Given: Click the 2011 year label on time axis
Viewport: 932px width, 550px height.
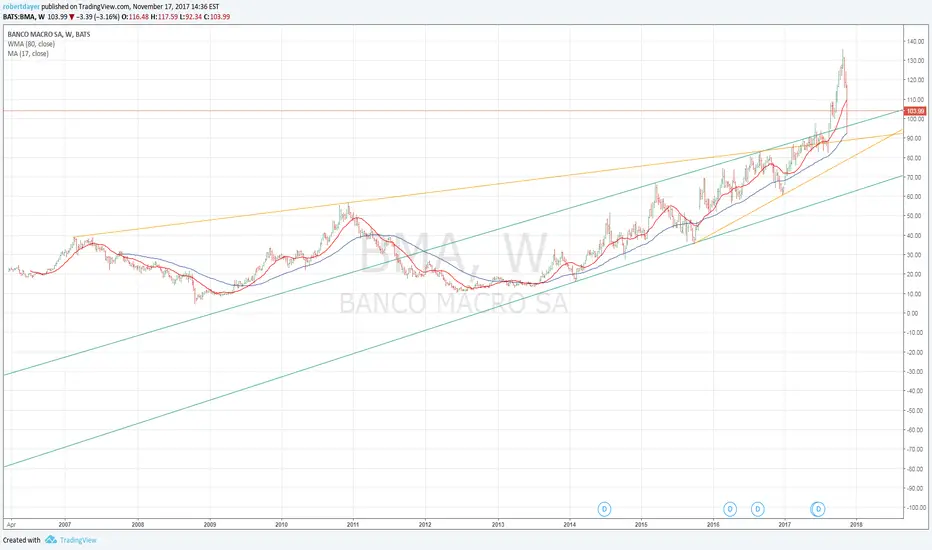Looking at the screenshot, I should coord(353,524).
